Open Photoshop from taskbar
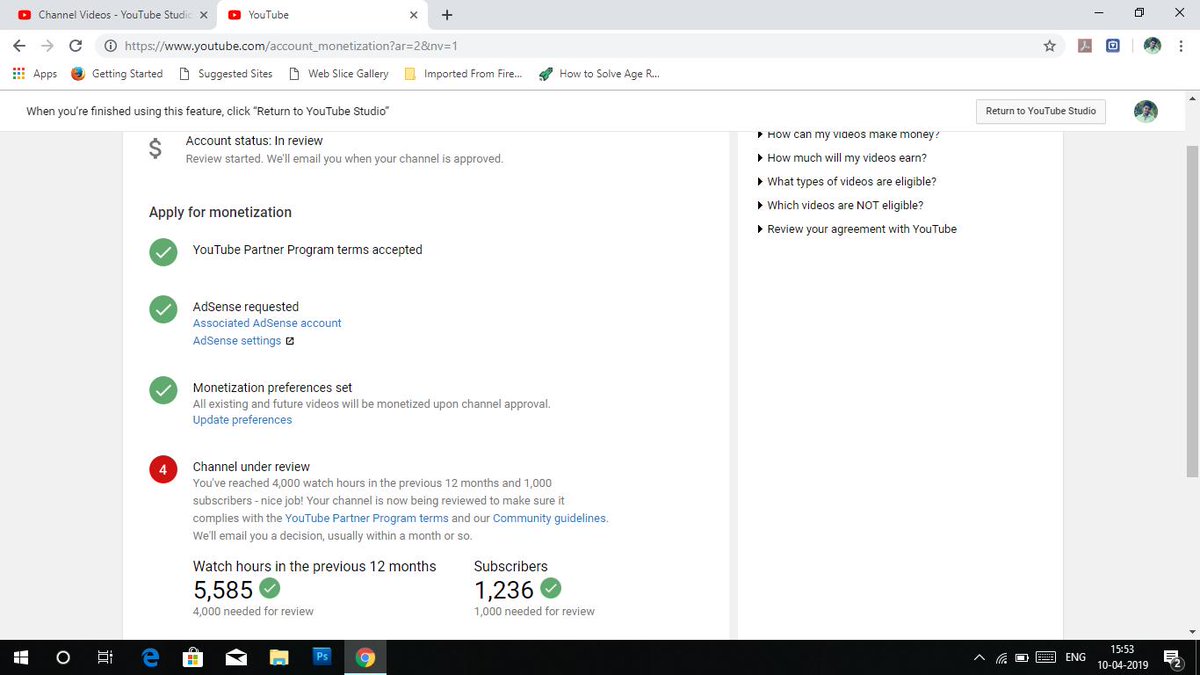1200x675 pixels. [322, 657]
